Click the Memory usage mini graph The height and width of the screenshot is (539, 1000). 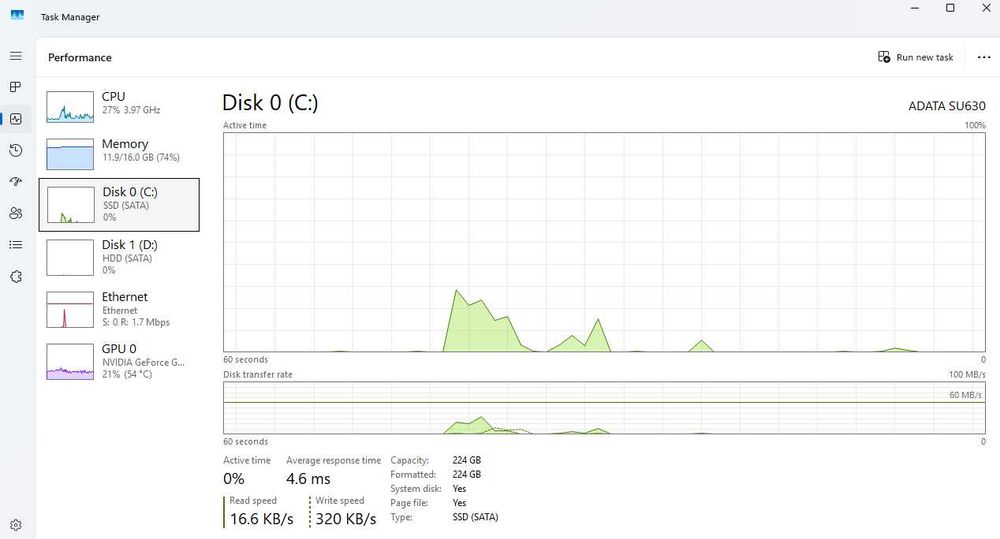tap(70, 154)
